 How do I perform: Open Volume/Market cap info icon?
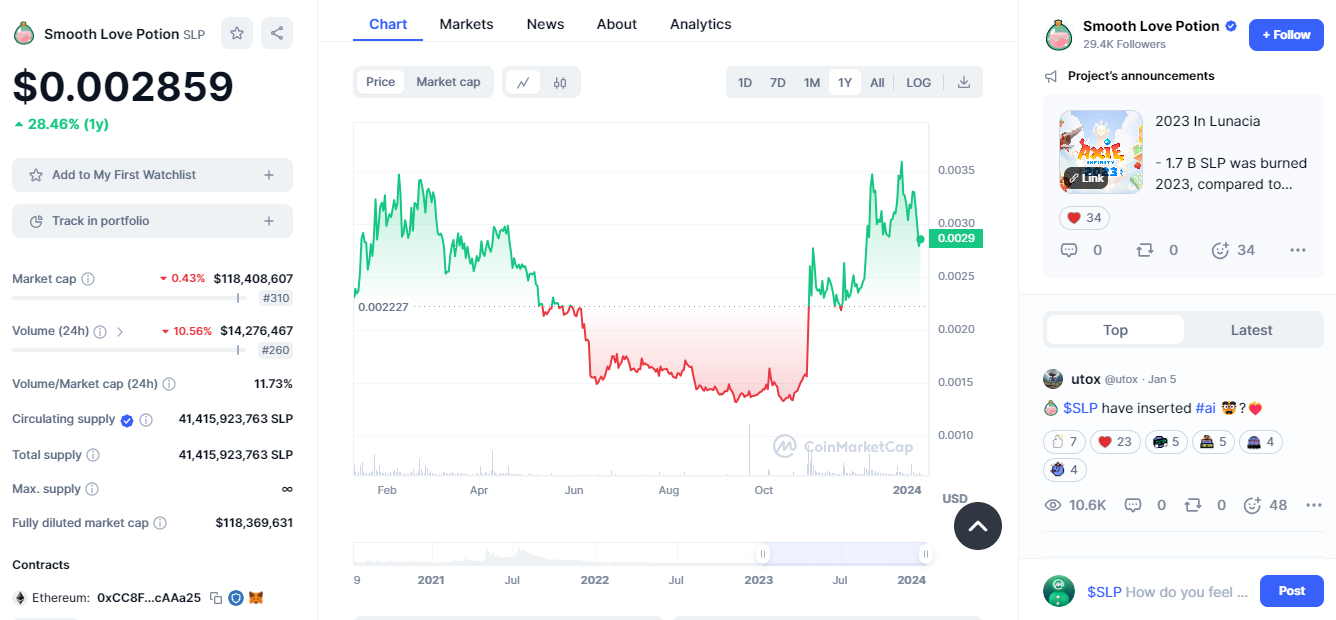(169, 384)
